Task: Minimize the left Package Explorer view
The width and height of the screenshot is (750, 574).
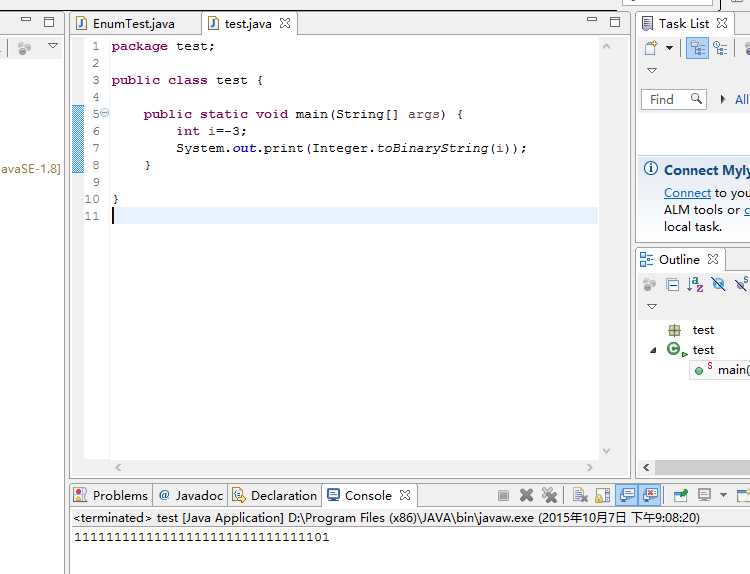Action: [x=26, y=20]
